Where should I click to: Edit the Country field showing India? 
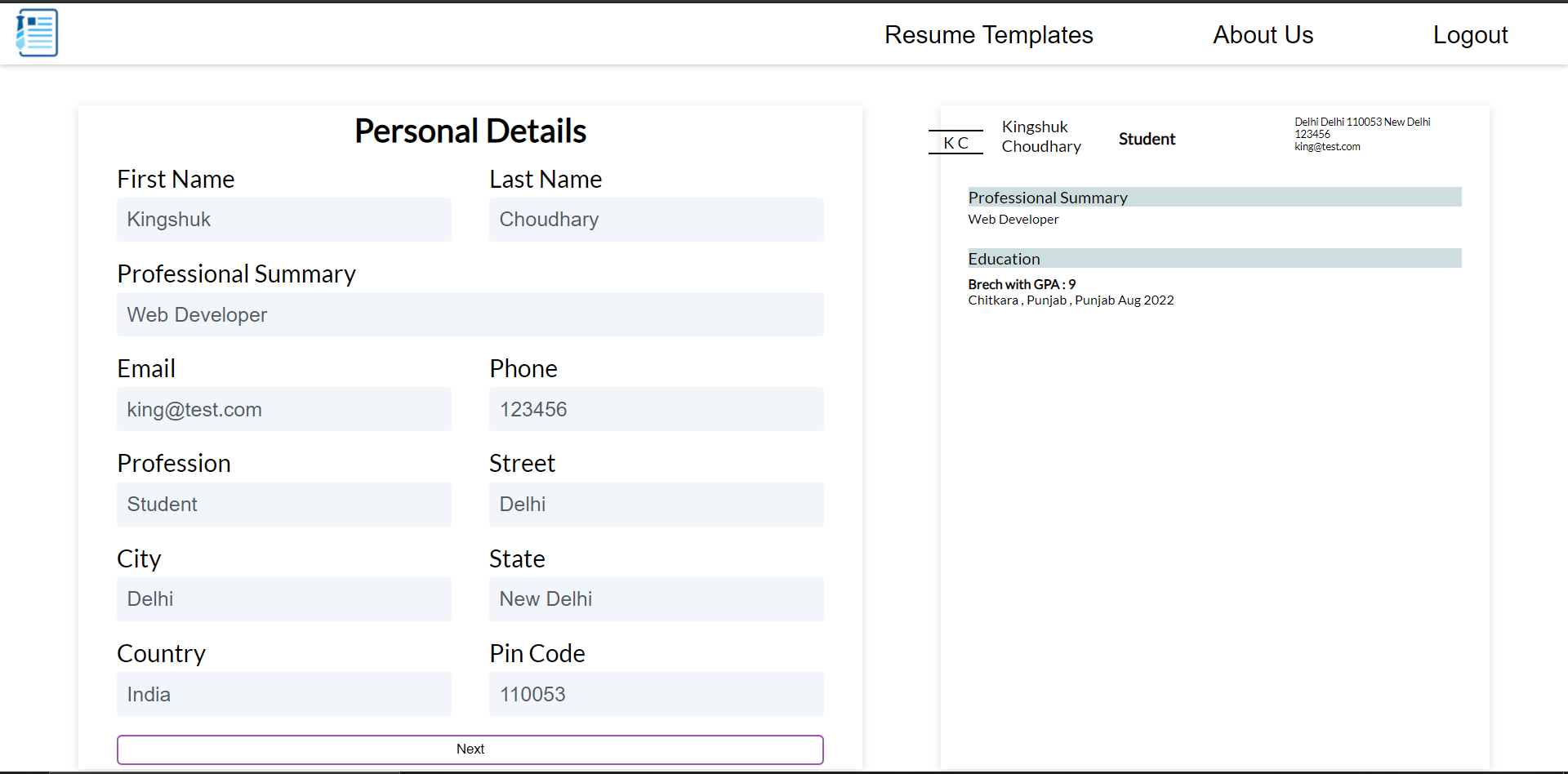(x=284, y=694)
